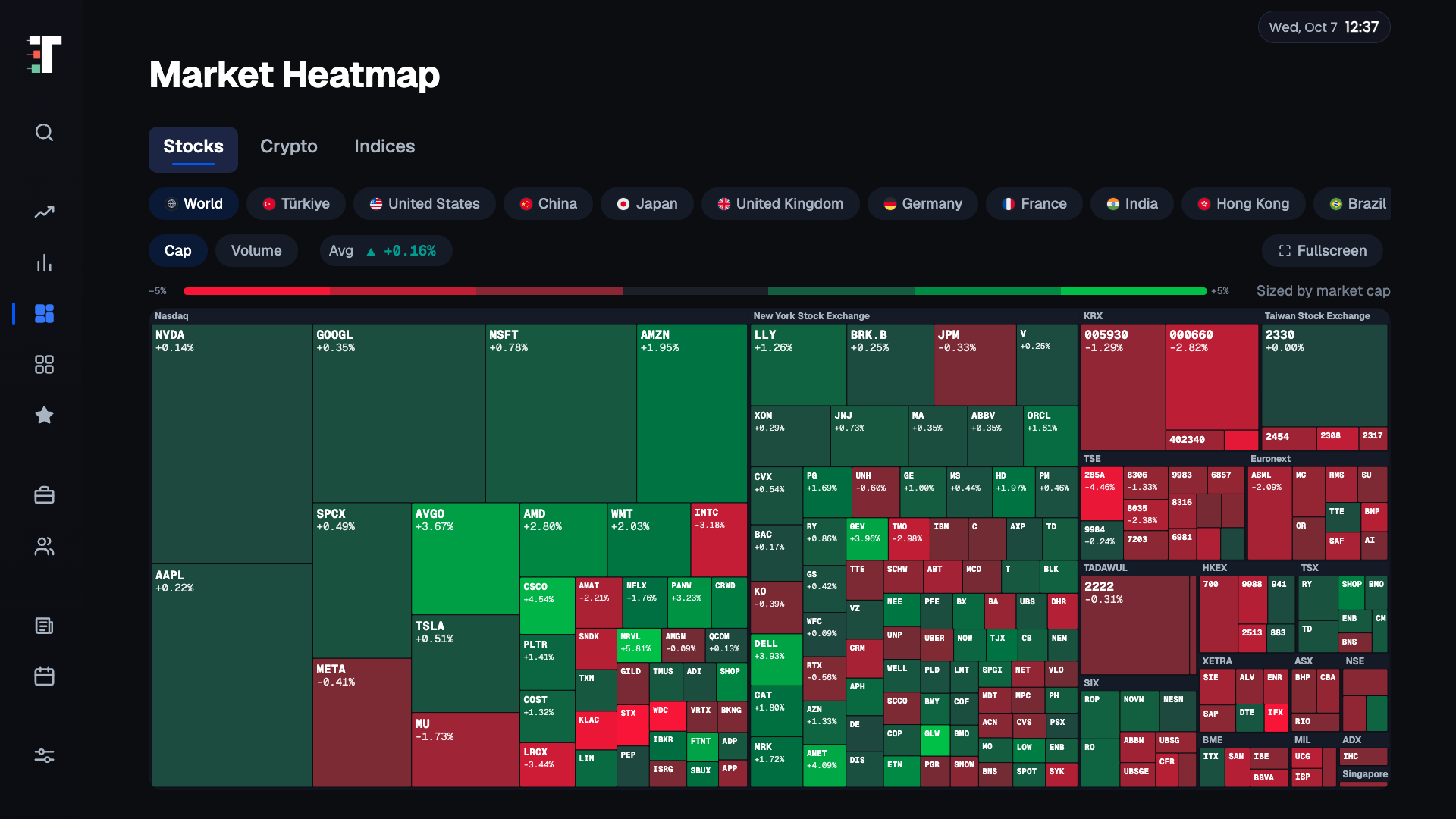The width and height of the screenshot is (1456, 819).
Task: Switch to the Indices tab
Action: 384,146
